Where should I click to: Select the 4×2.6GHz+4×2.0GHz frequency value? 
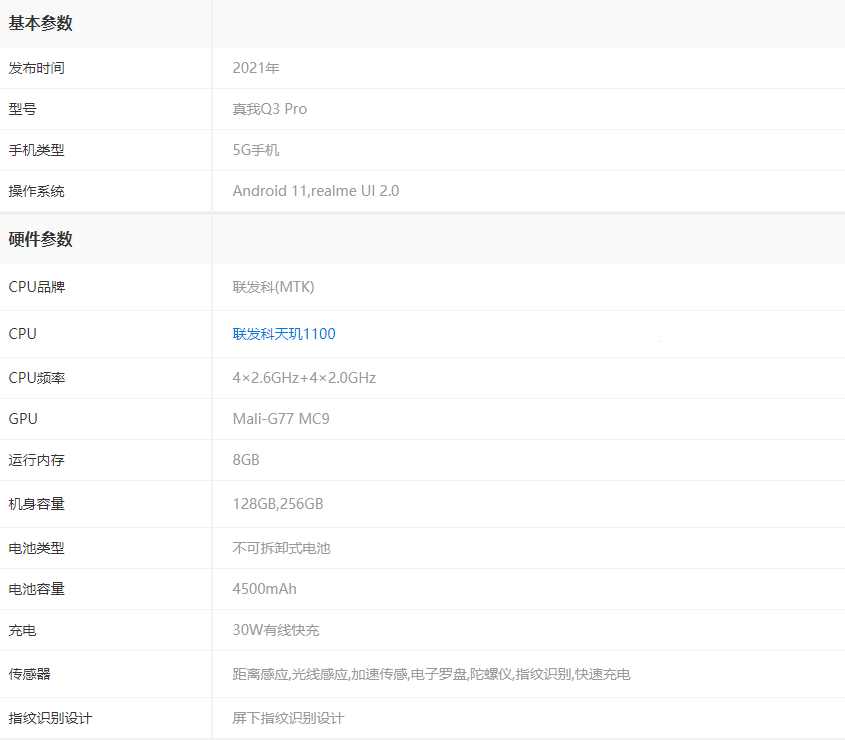(x=304, y=378)
